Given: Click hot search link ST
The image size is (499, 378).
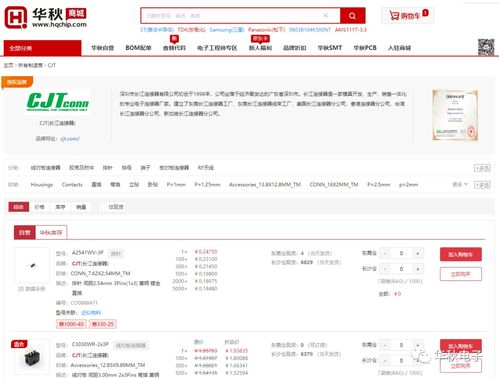Looking at the screenshot, I should [x=157, y=30].
